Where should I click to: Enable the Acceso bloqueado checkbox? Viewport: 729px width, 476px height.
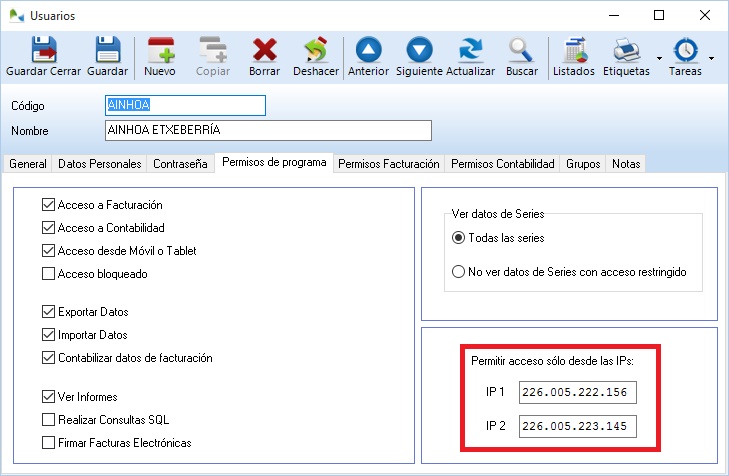49,274
